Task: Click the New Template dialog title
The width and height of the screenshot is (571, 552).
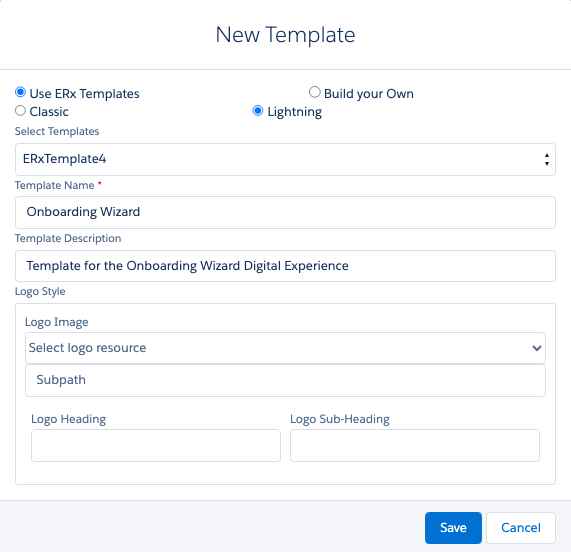Action: [x=285, y=35]
